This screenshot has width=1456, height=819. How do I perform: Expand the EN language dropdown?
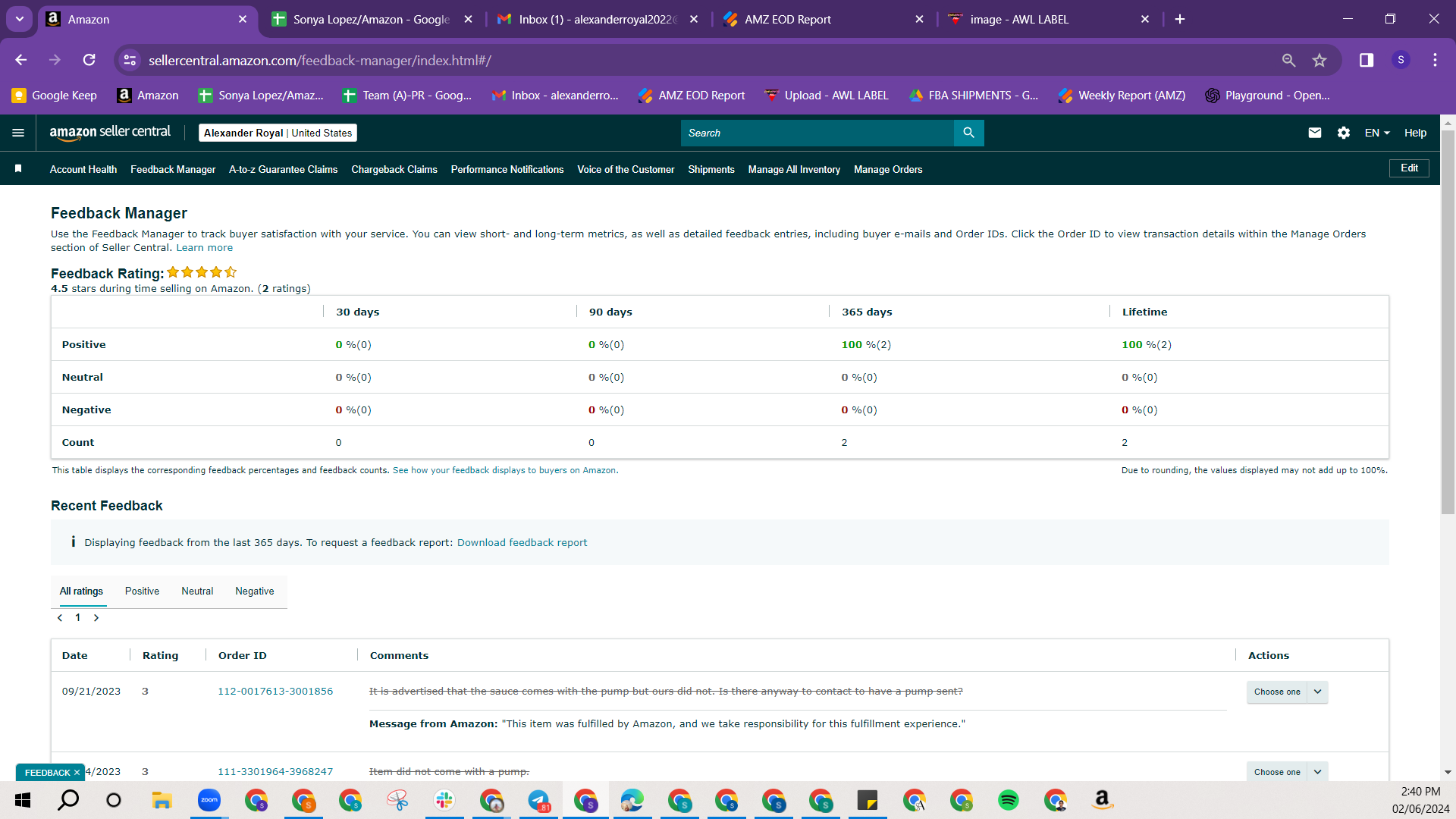[1377, 133]
